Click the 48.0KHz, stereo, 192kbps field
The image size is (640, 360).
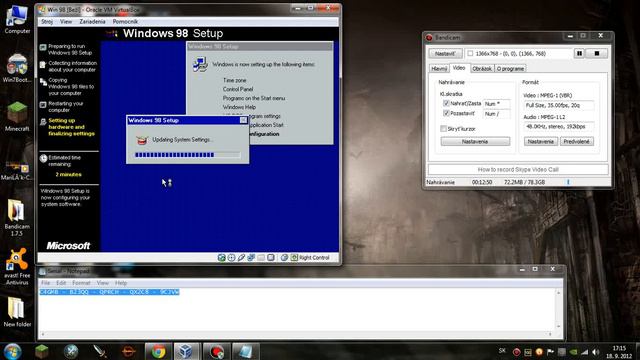tap(559, 127)
